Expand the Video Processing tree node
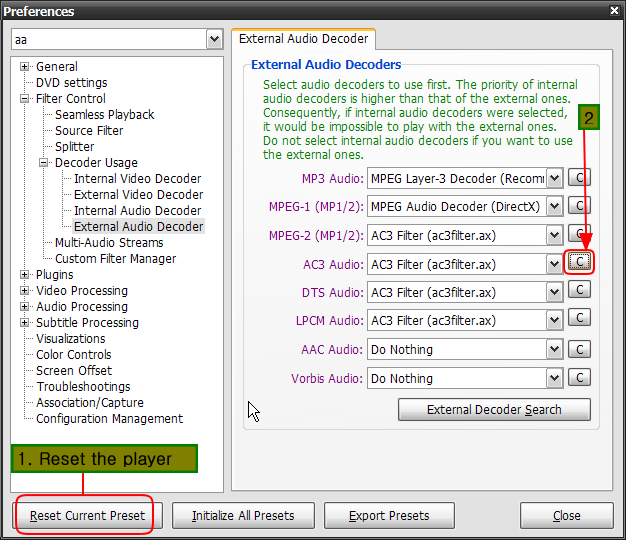This screenshot has height=540, width=626. pos(25,291)
